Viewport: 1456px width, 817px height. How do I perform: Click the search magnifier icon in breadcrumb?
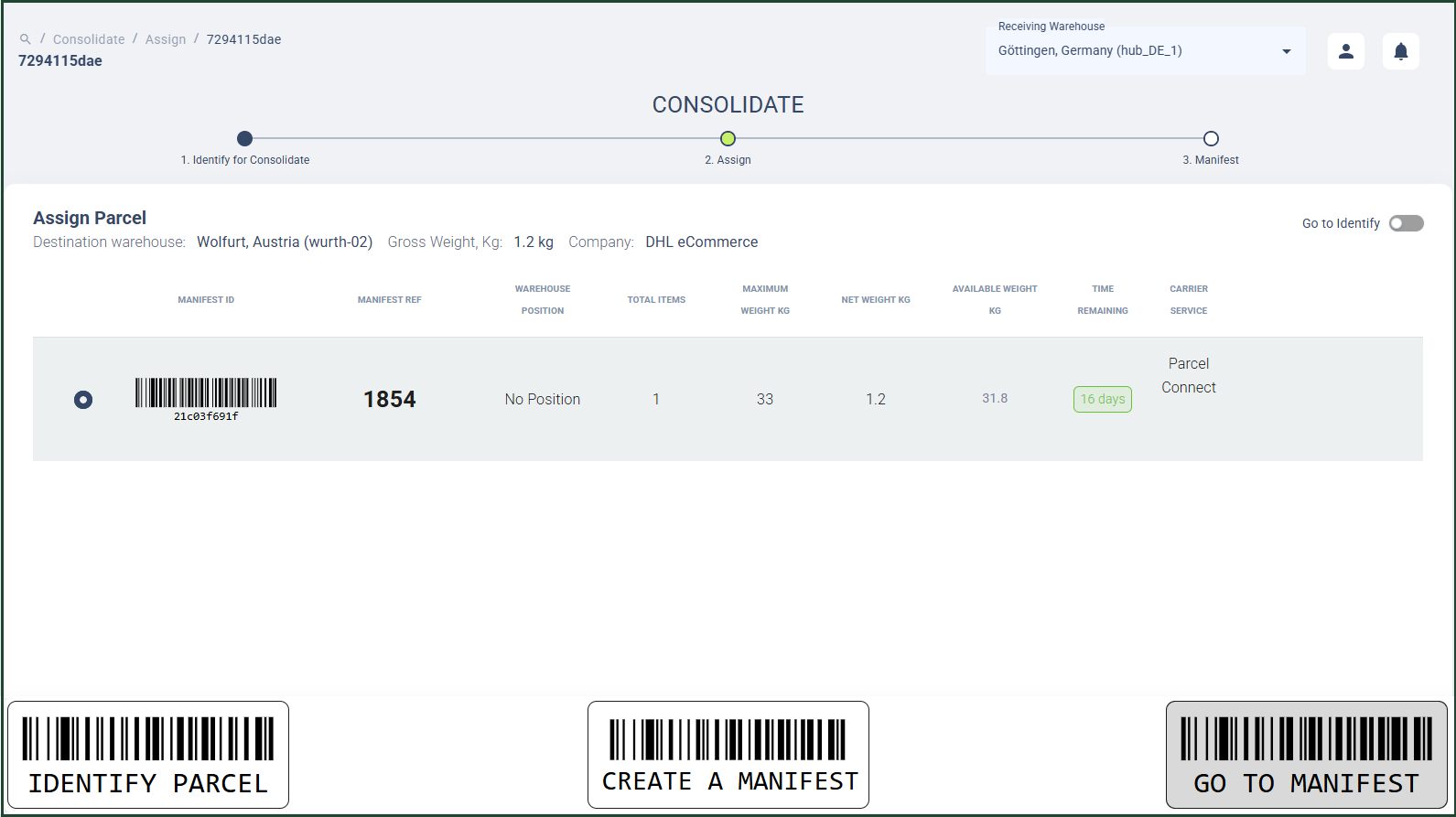26,39
